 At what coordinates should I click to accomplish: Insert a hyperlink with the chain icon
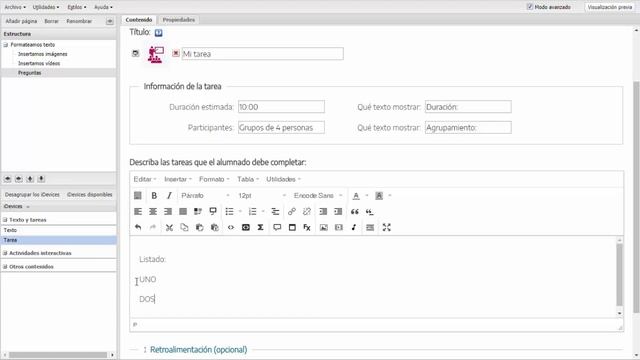[291, 211]
